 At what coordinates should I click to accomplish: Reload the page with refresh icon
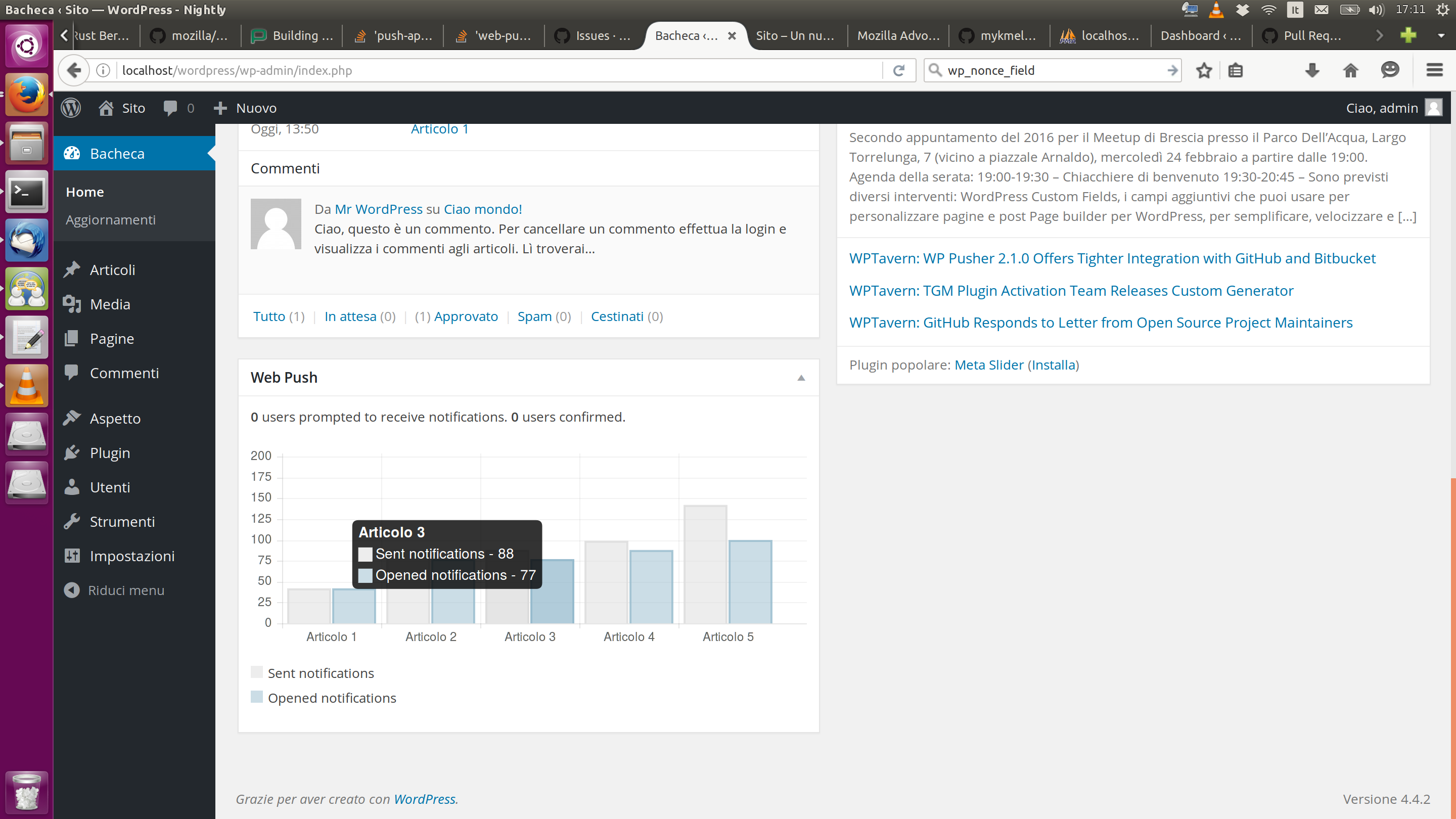tap(899, 70)
